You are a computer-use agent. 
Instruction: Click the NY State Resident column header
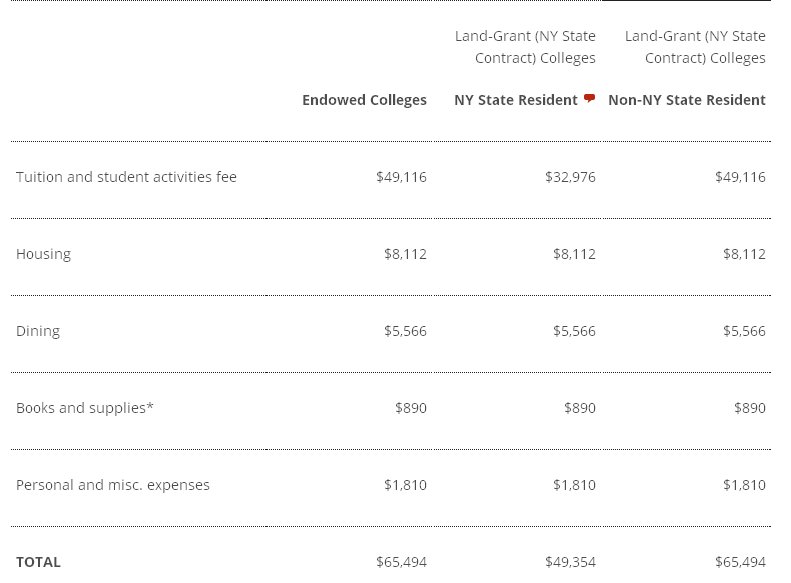tap(516, 100)
